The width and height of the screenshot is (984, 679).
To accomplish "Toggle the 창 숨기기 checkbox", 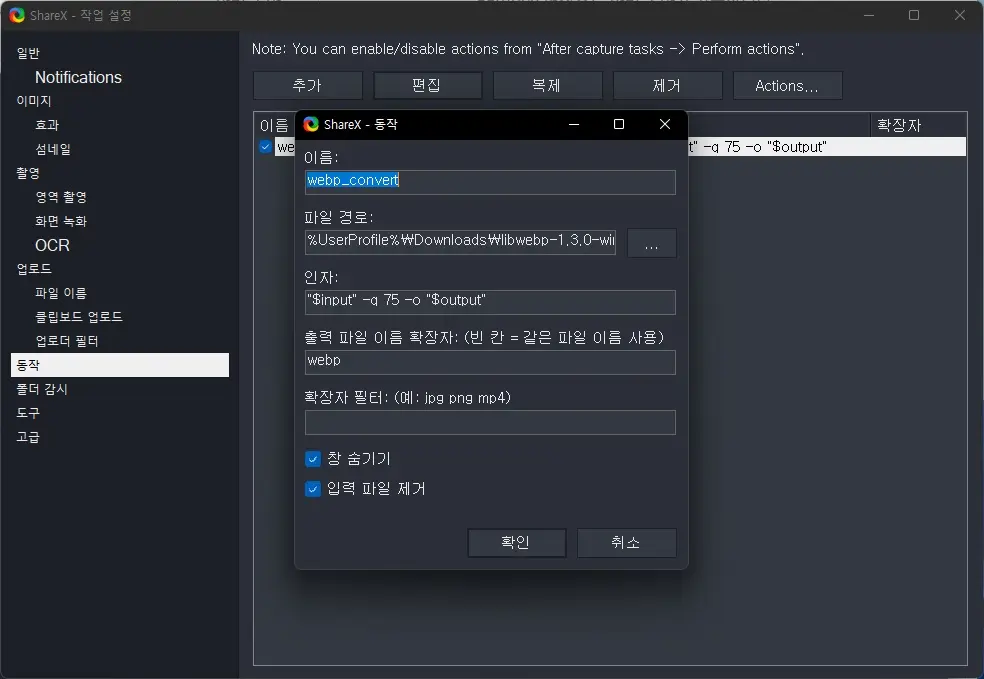I will click(x=313, y=459).
